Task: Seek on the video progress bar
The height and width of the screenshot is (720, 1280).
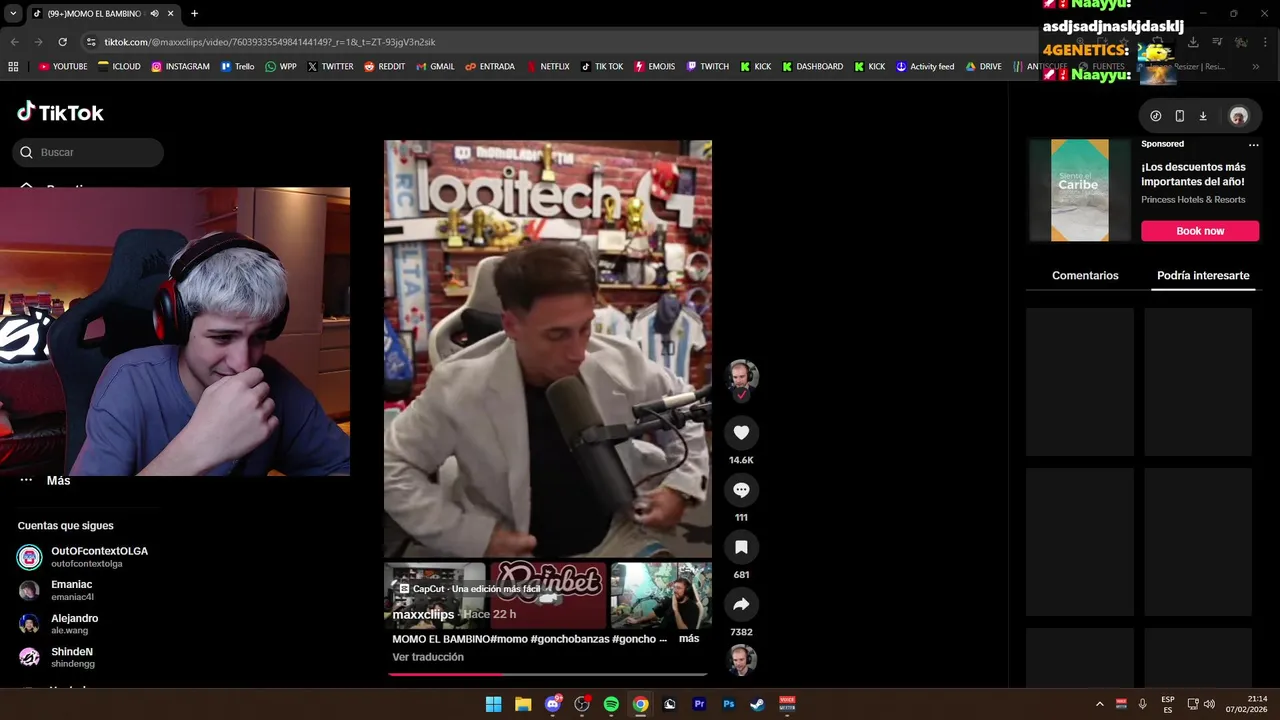Action: click(548, 674)
